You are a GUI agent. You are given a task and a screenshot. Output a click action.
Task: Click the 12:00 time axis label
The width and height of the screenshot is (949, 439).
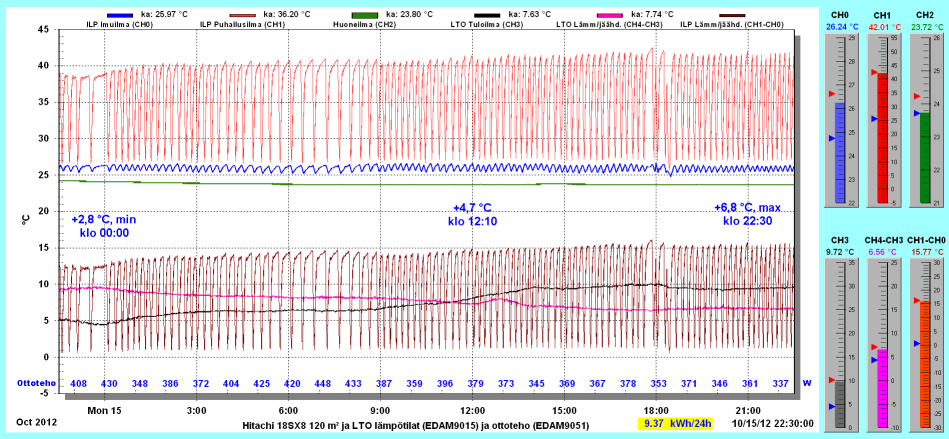472,410
